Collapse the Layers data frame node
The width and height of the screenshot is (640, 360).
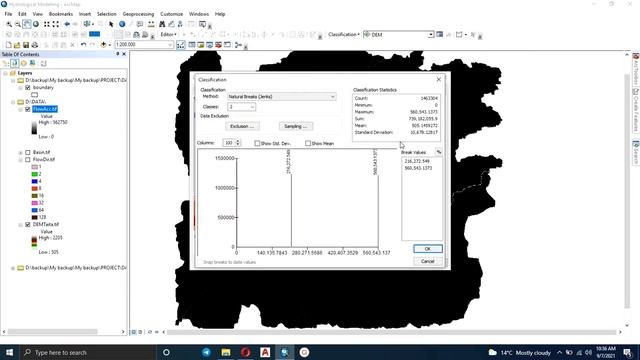pos(5,73)
